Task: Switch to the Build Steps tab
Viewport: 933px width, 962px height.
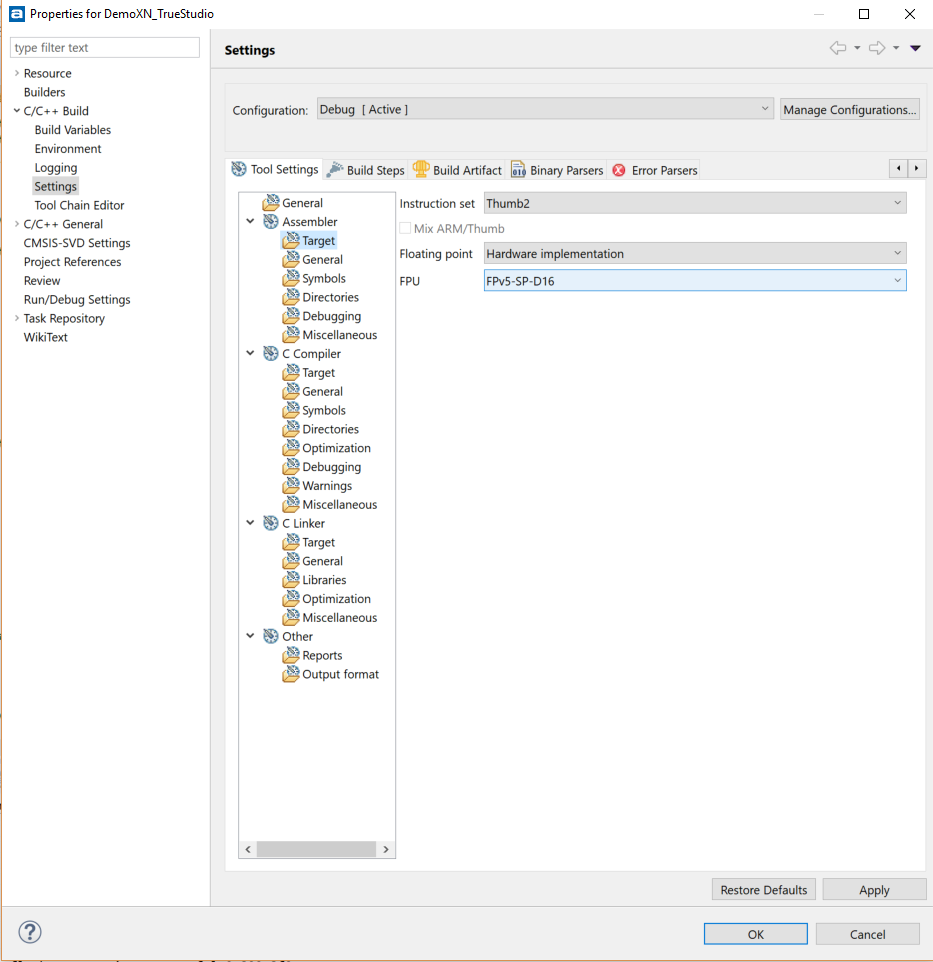Action: (366, 170)
